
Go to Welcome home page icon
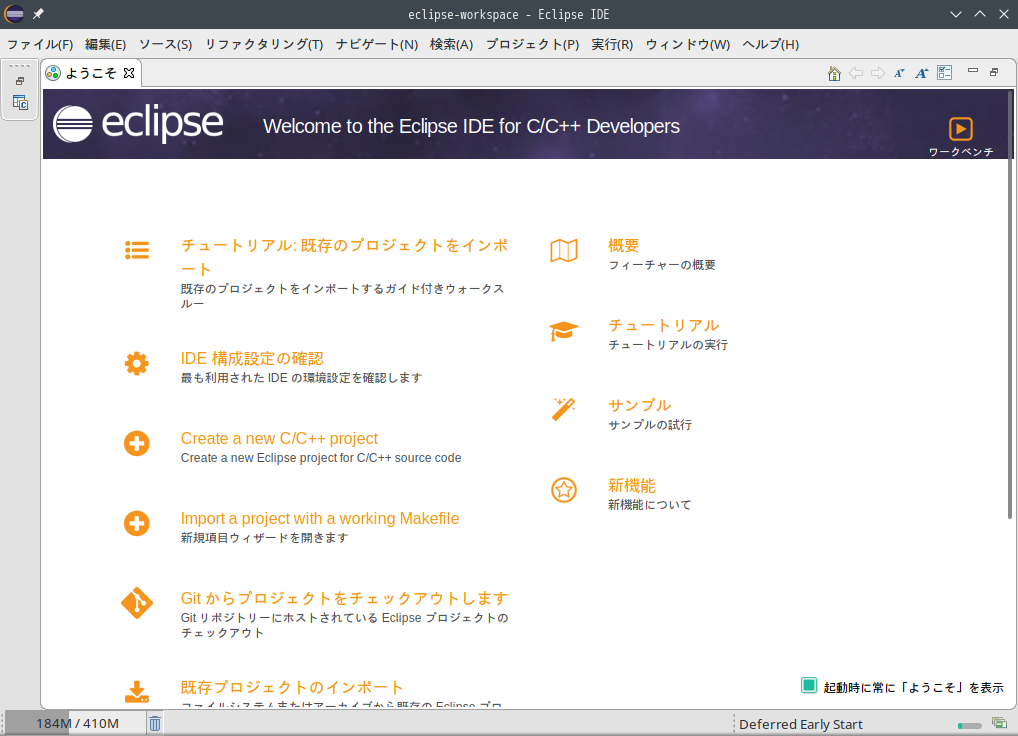tap(834, 73)
